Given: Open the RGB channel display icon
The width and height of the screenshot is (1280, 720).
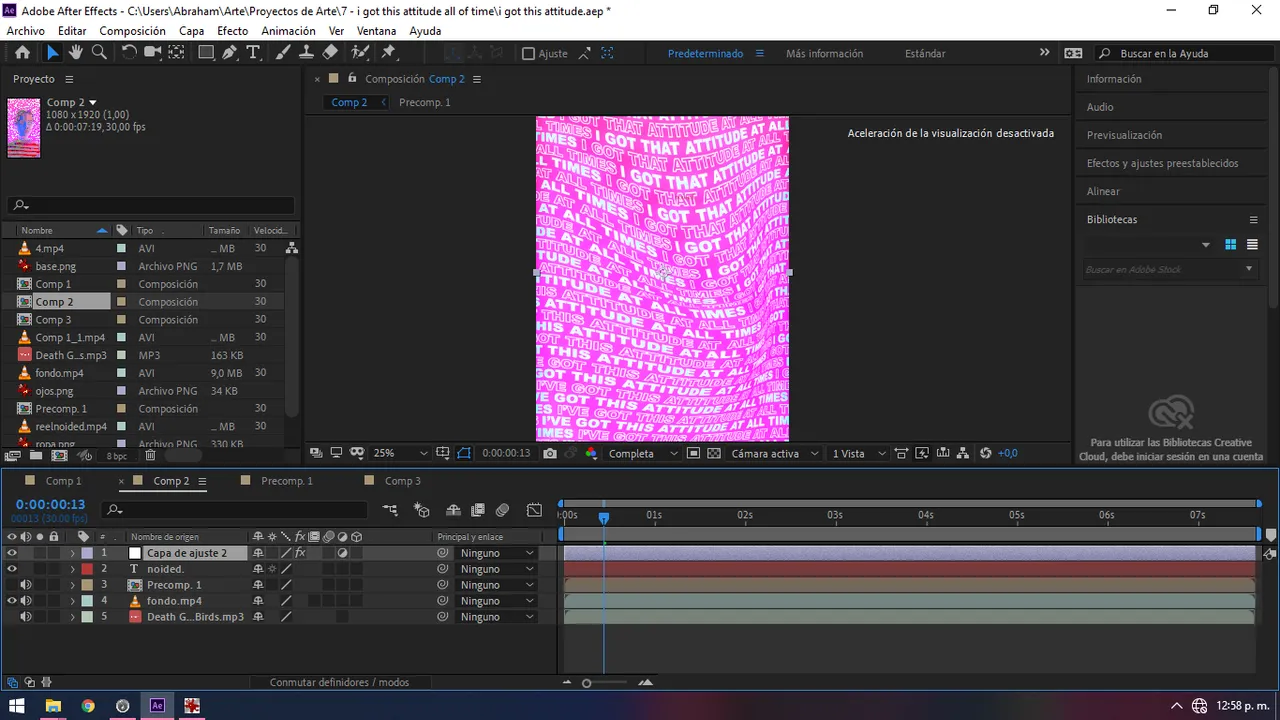Looking at the screenshot, I should click(x=591, y=453).
